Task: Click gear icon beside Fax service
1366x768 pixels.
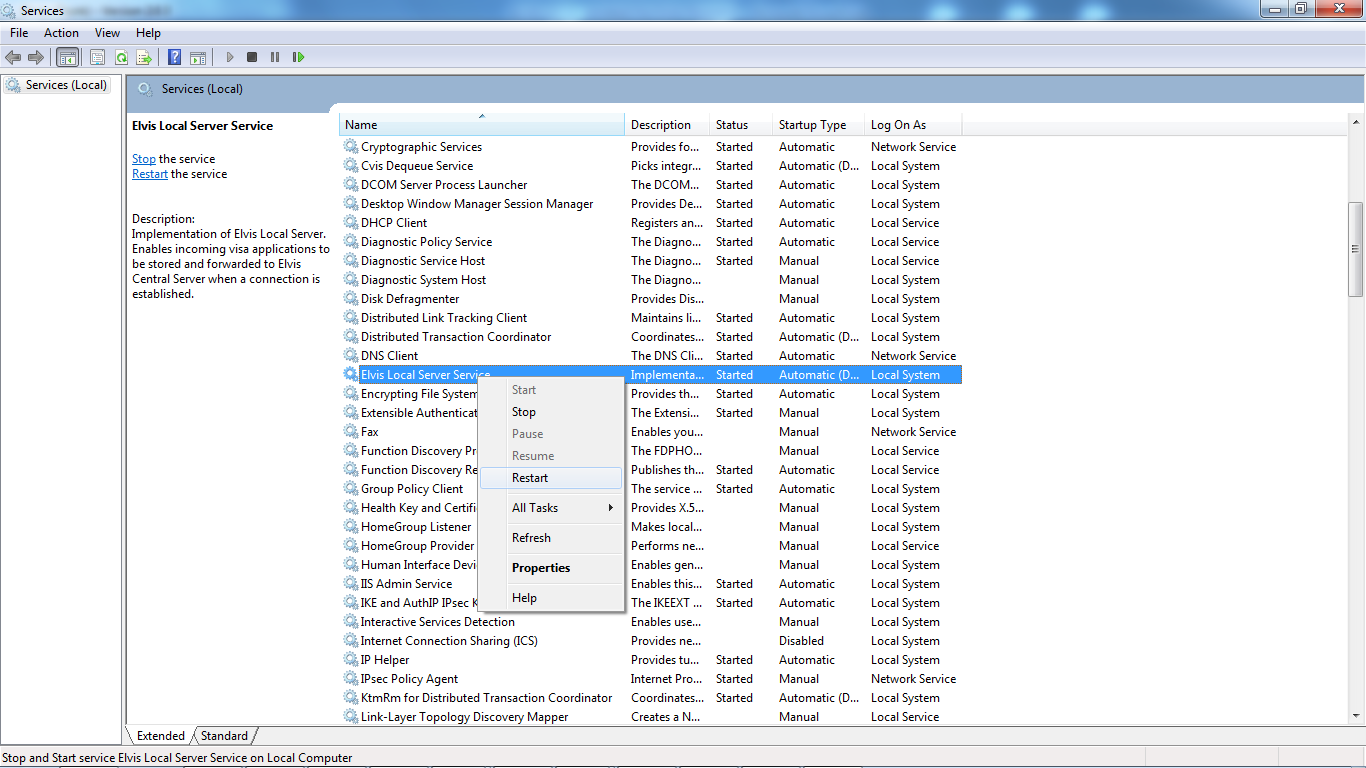Action: pyautogui.click(x=351, y=432)
